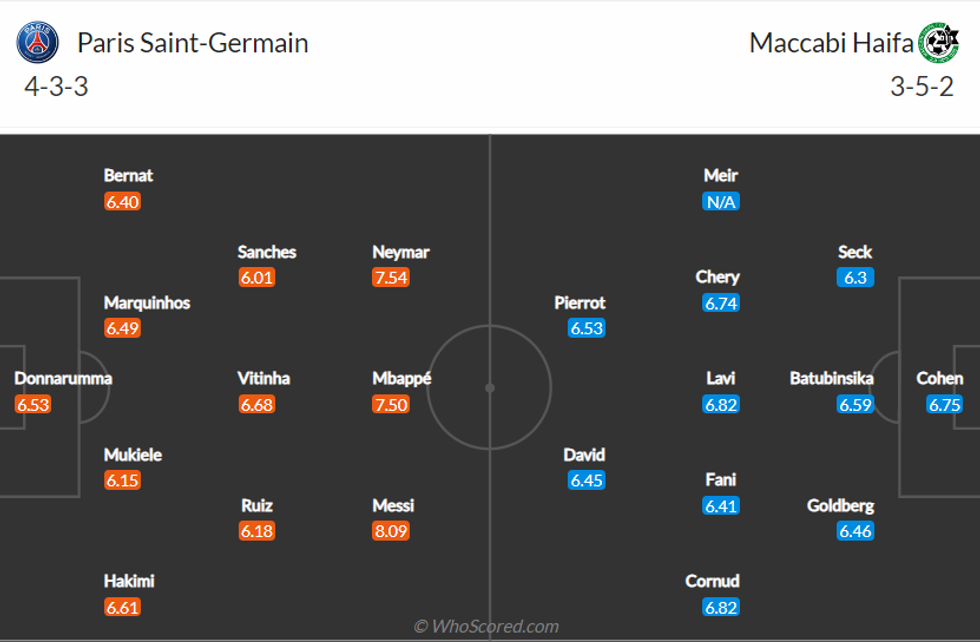Select Messi's 8.09 rating badge
The width and height of the screenshot is (980, 642).
(391, 531)
